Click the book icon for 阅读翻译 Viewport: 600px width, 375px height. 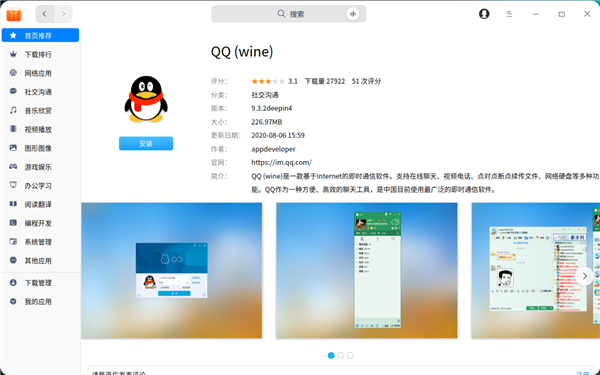click(13, 204)
